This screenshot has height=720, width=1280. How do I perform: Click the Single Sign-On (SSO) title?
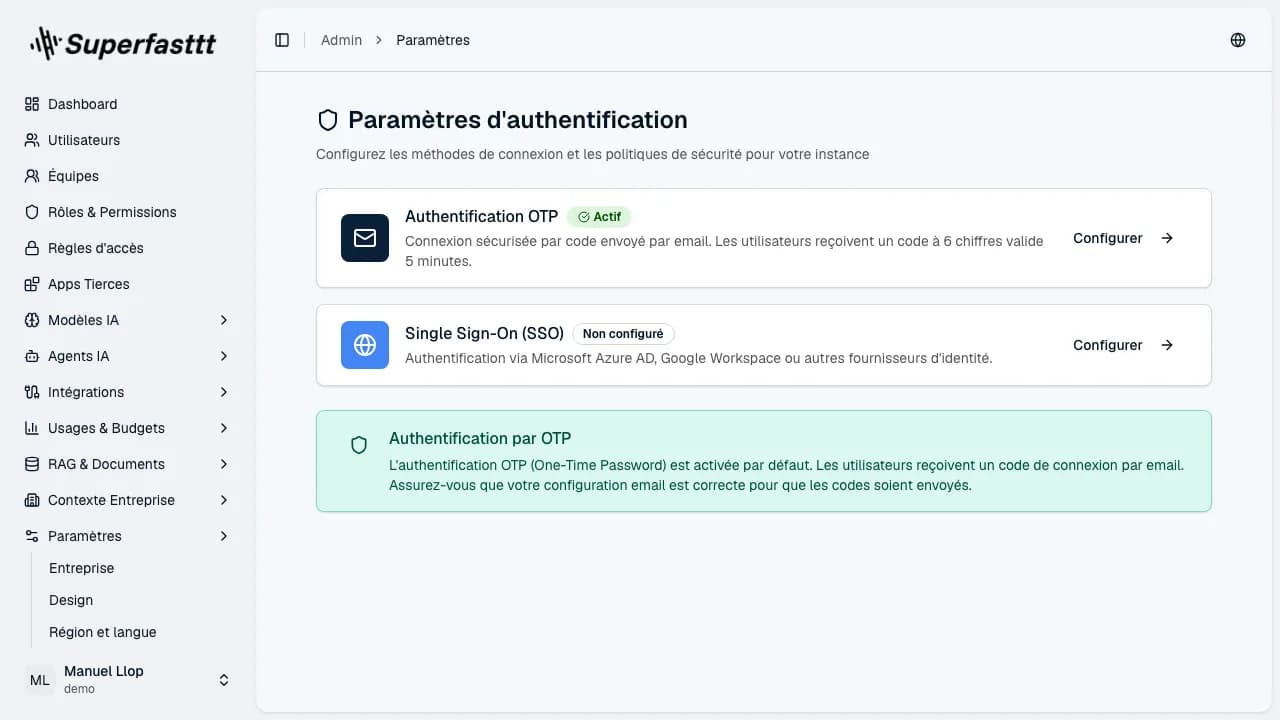tap(484, 333)
